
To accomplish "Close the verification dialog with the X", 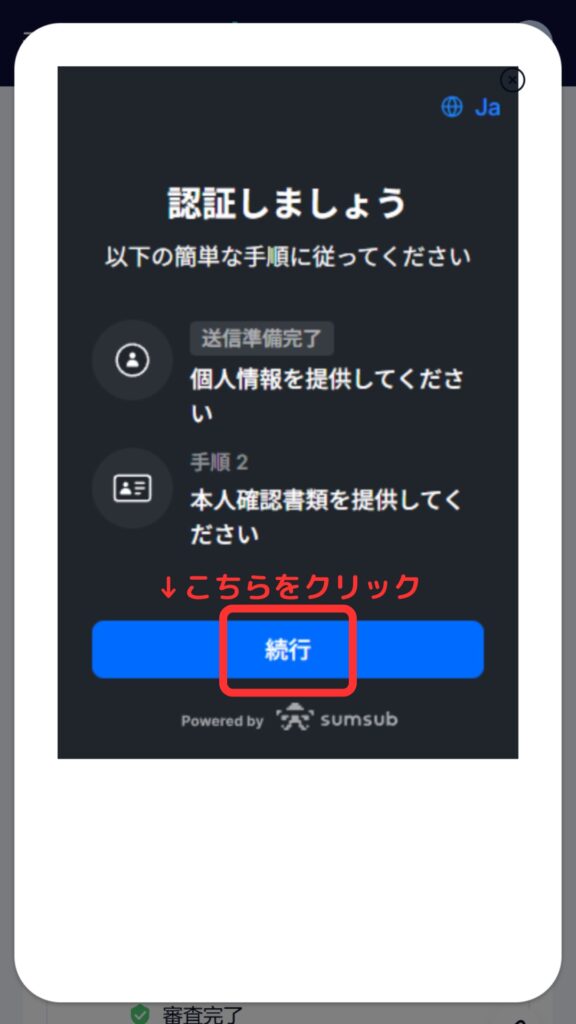I will (513, 80).
